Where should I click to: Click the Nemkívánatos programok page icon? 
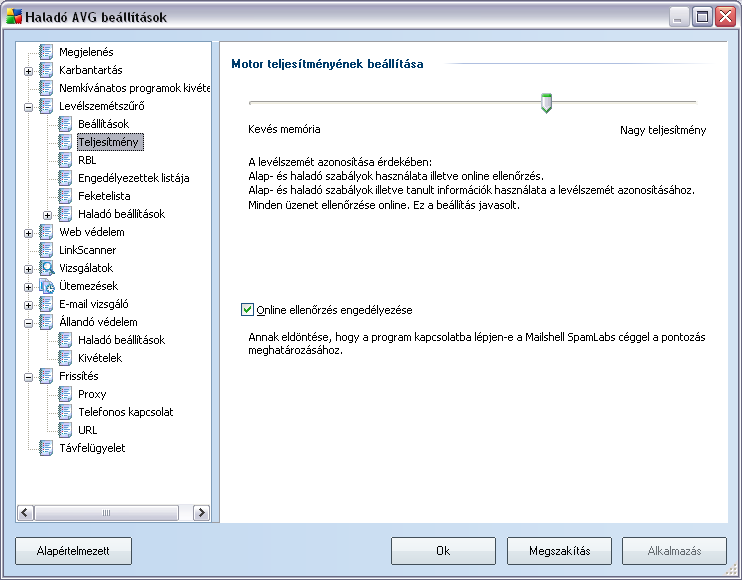[x=46, y=88]
